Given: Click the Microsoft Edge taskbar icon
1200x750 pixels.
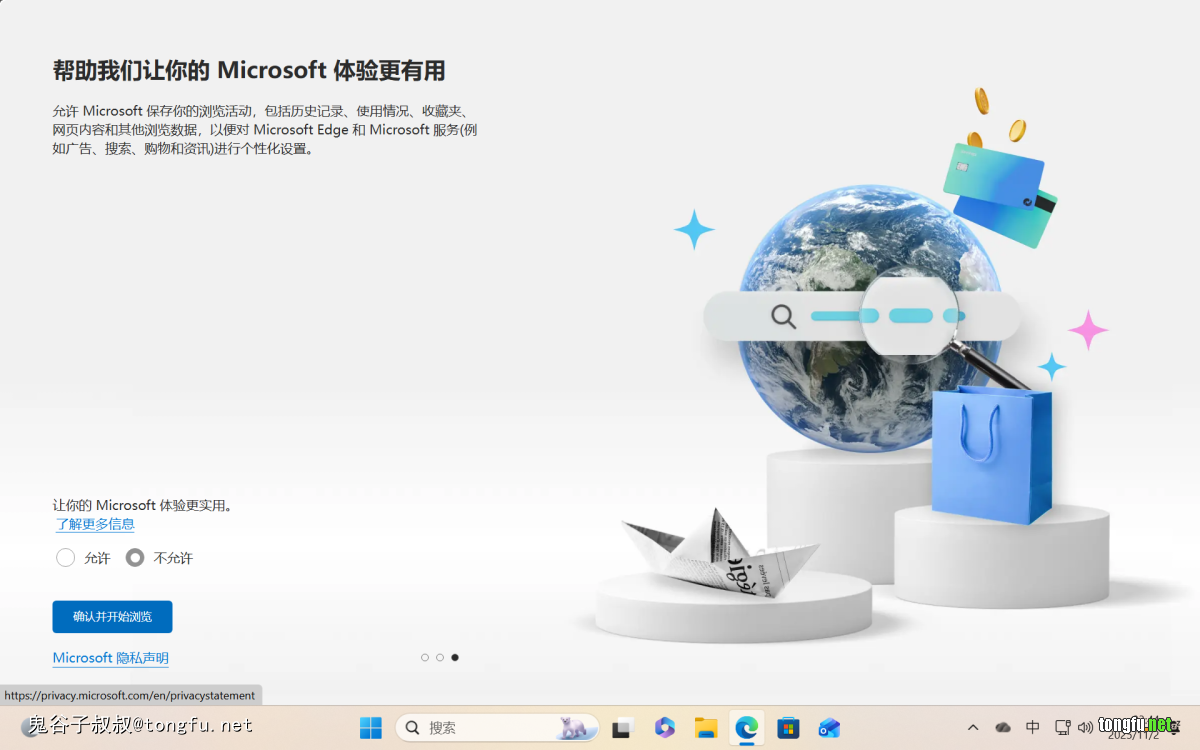Looking at the screenshot, I should point(747,728).
